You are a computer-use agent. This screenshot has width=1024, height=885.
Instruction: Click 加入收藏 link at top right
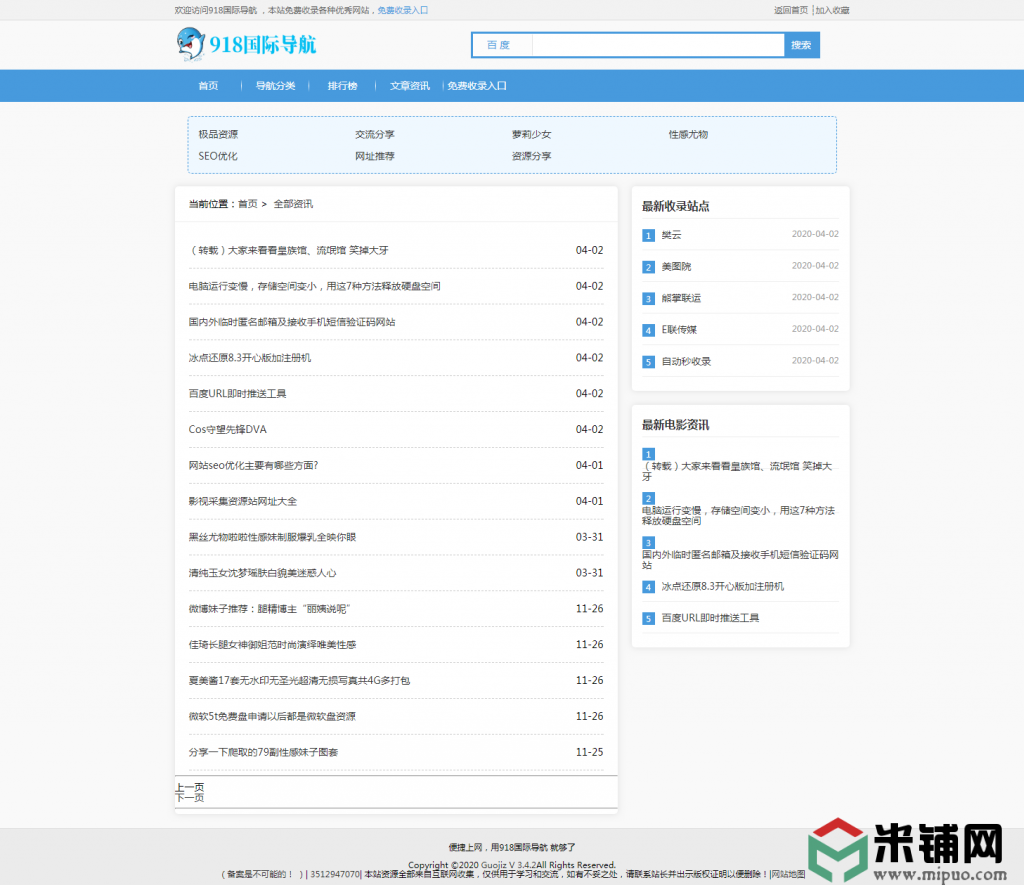pos(832,10)
